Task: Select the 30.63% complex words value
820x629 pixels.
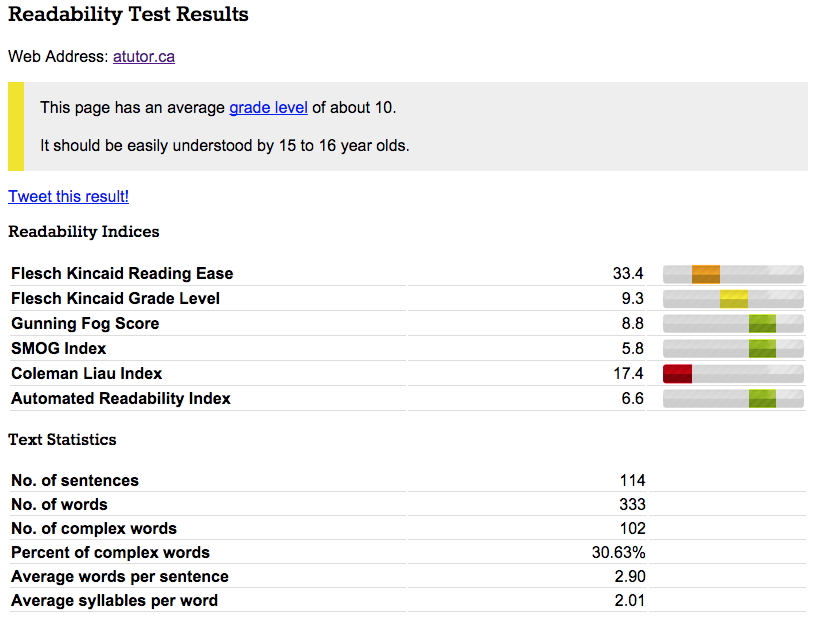Action: click(x=620, y=552)
